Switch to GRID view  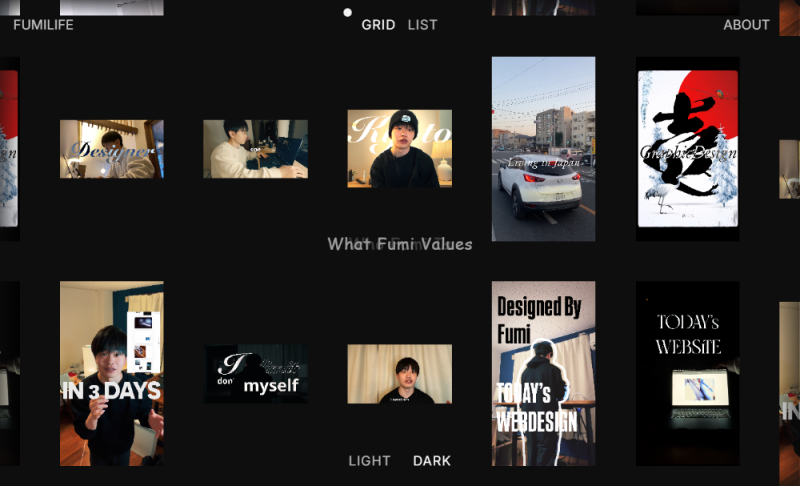(x=378, y=24)
